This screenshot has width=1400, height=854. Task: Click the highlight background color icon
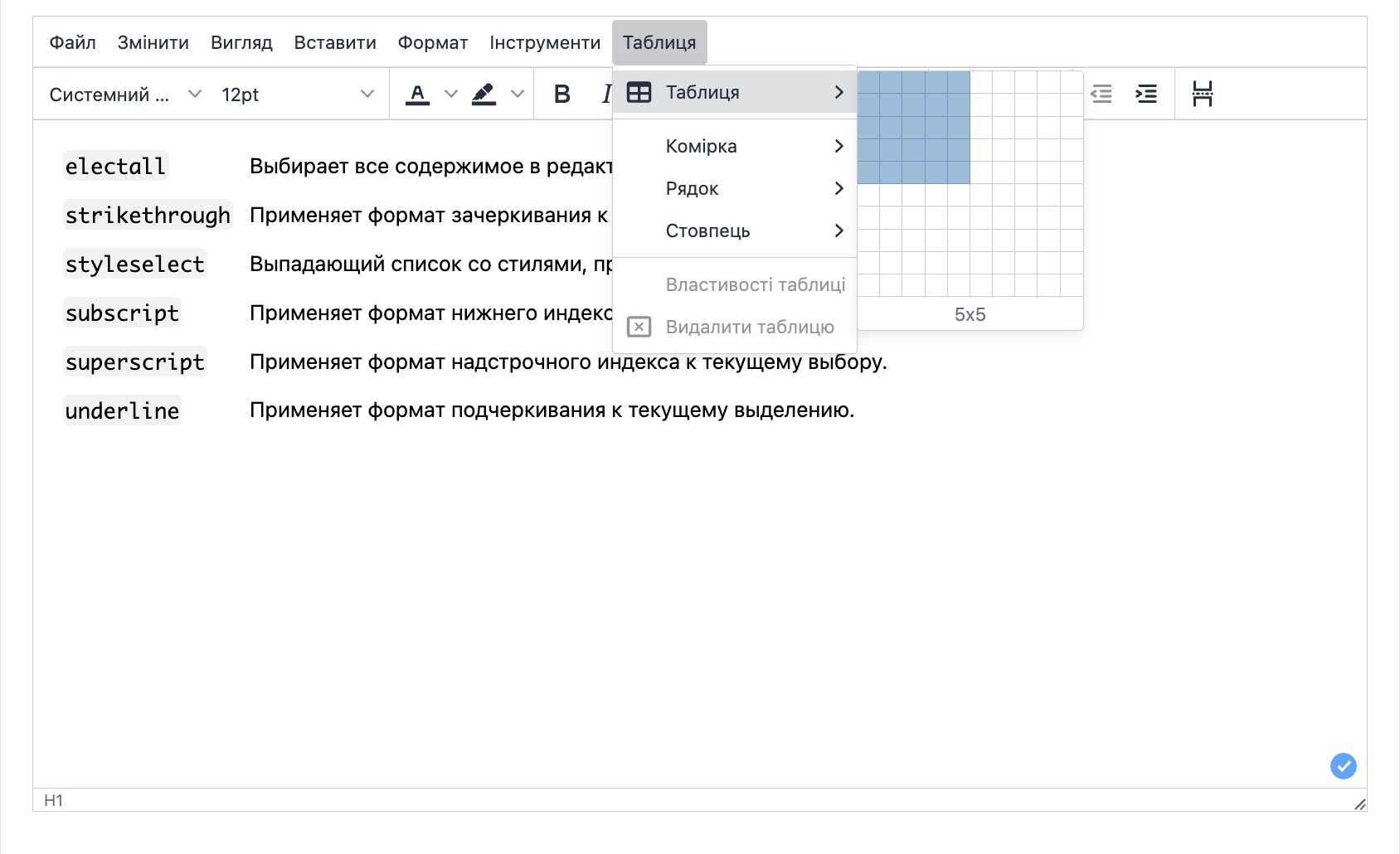click(x=484, y=95)
